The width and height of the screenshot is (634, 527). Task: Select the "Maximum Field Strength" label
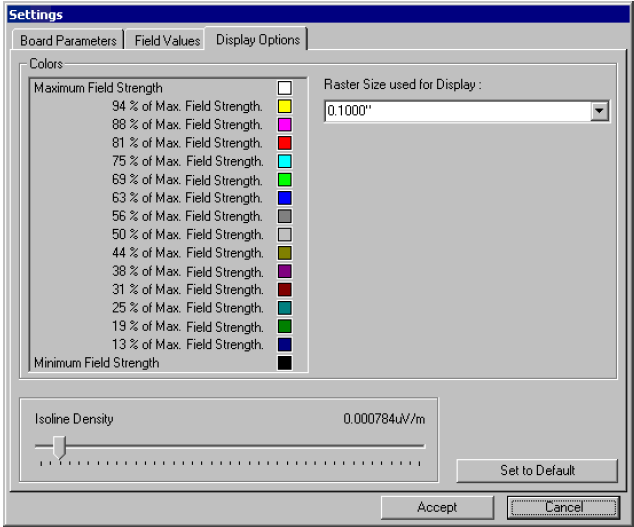tap(98, 88)
